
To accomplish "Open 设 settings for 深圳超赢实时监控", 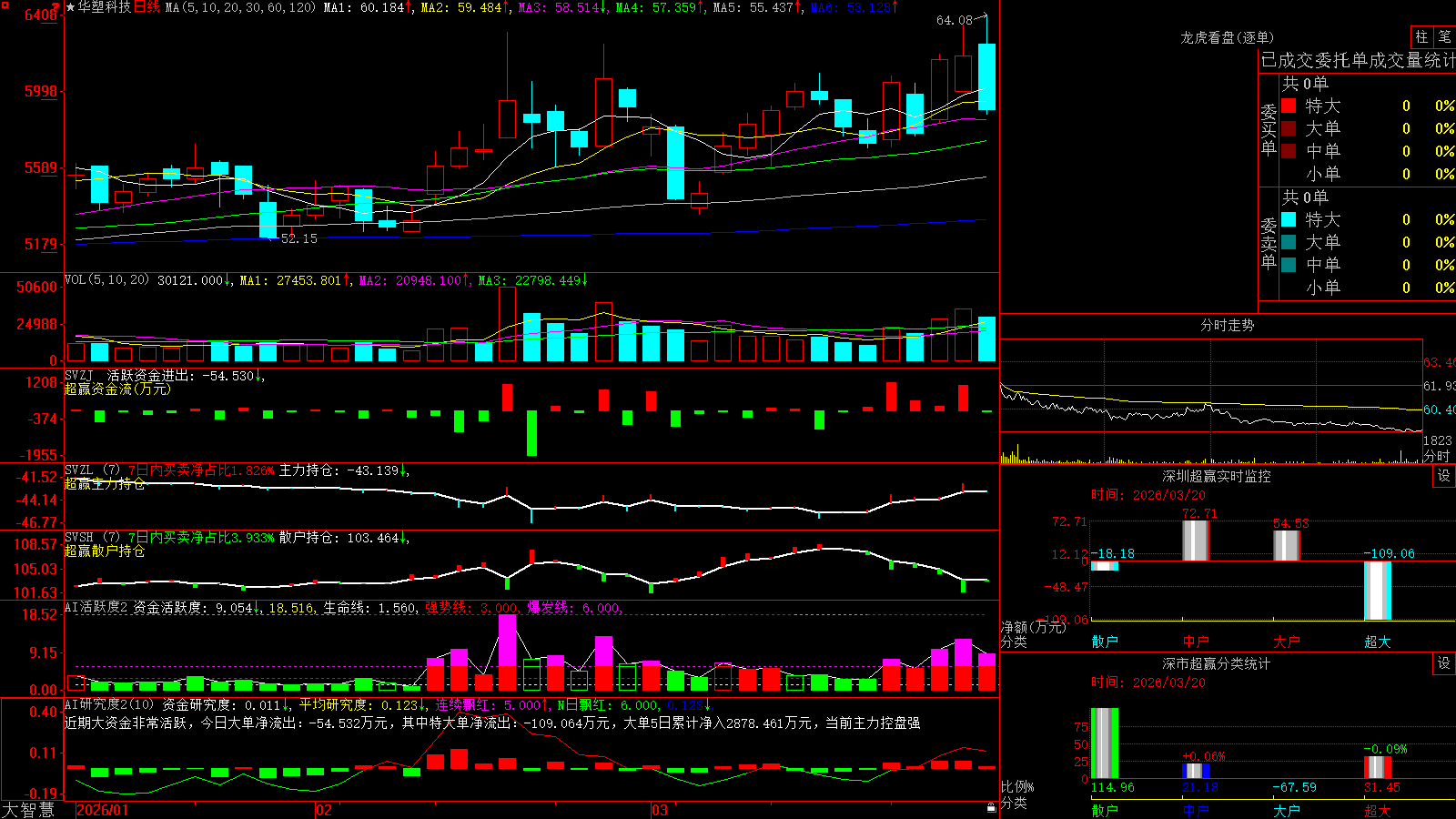I will tap(1444, 476).
